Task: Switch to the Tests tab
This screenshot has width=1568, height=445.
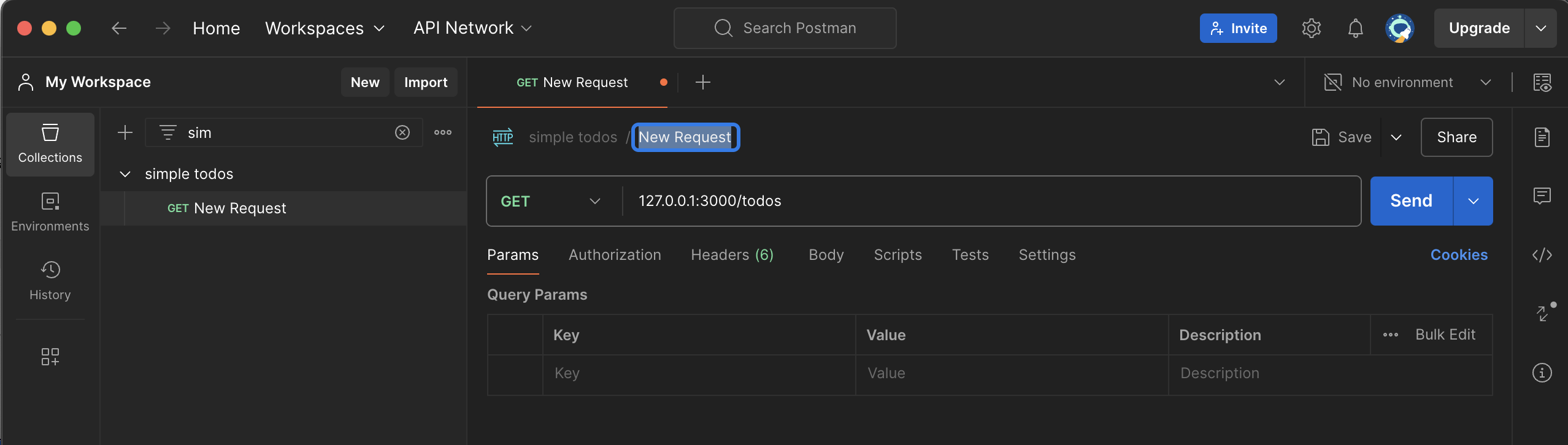Action: [x=970, y=255]
